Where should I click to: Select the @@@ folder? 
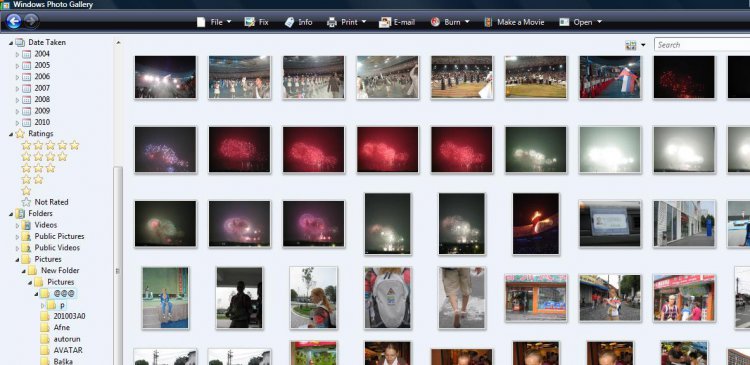click(x=58, y=293)
